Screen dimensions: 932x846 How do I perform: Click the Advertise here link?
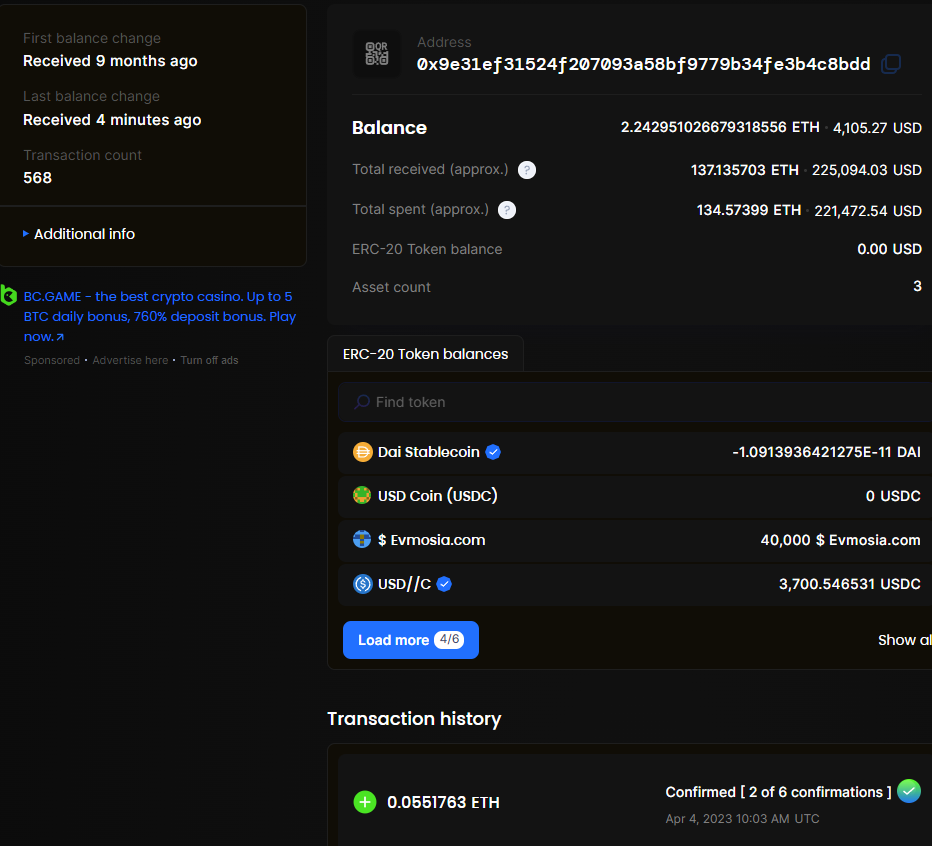(x=130, y=360)
